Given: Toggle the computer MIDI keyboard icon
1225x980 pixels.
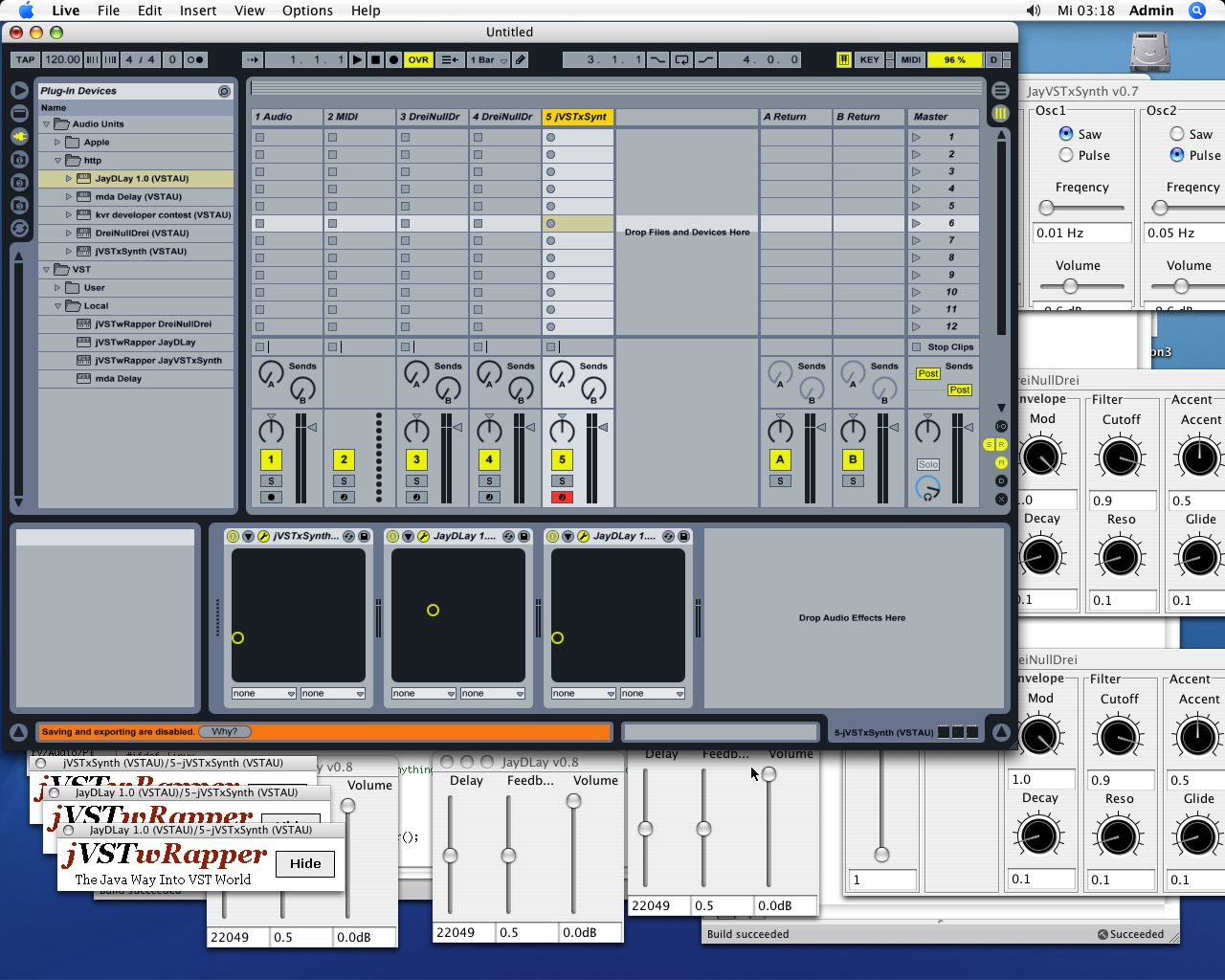Looking at the screenshot, I should [x=843, y=59].
